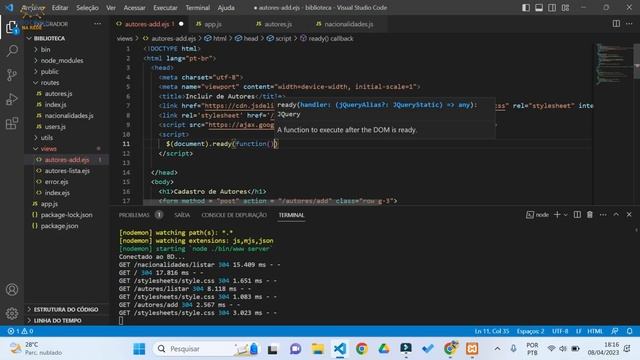
Task: Toggle secondary side bar visibility
Action: [x=552, y=8]
